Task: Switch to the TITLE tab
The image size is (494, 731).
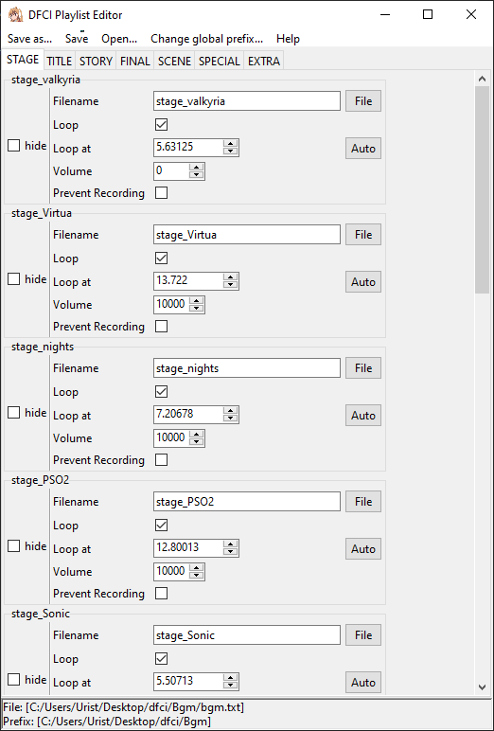Action: pyautogui.click(x=59, y=61)
